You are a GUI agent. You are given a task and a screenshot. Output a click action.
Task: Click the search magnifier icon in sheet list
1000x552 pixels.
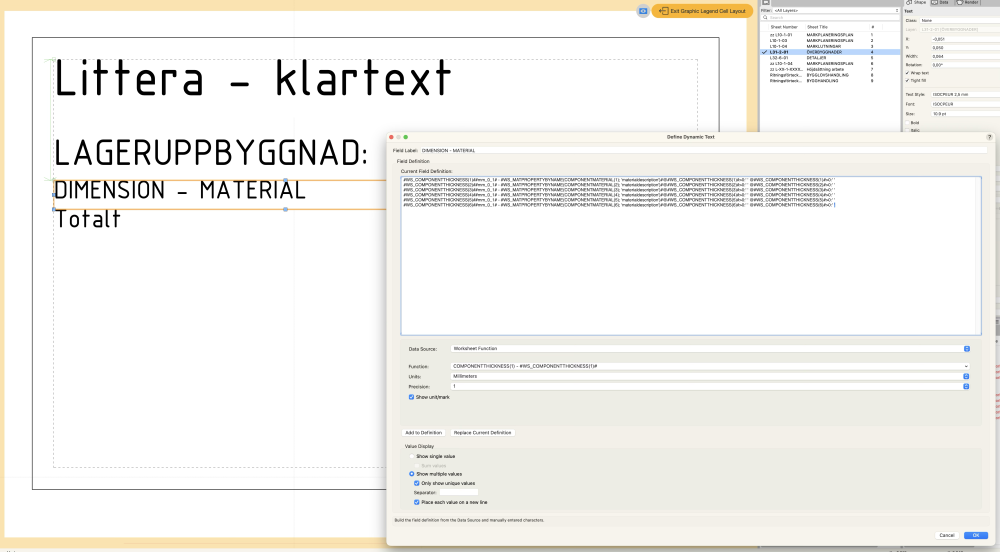tap(765, 17)
